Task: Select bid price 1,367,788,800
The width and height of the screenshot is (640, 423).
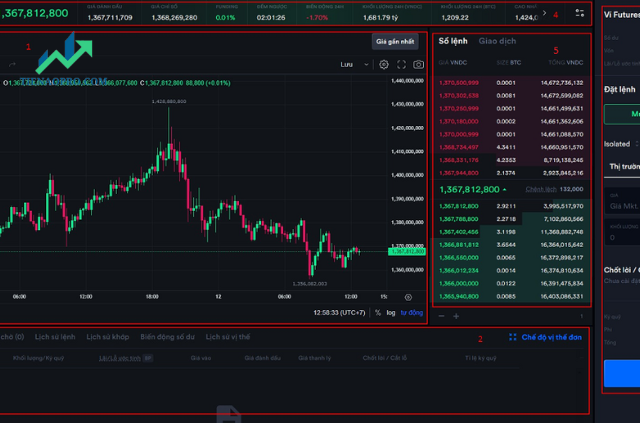Action: click(x=459, y=219)
